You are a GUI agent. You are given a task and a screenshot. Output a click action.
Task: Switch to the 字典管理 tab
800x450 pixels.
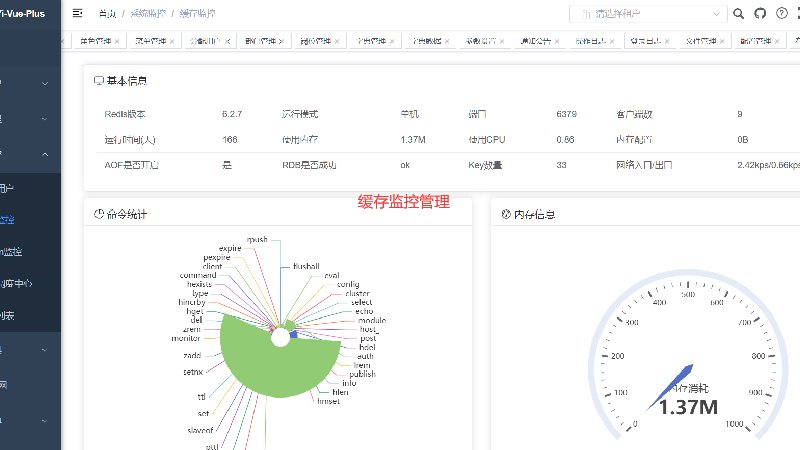[371, 41]
